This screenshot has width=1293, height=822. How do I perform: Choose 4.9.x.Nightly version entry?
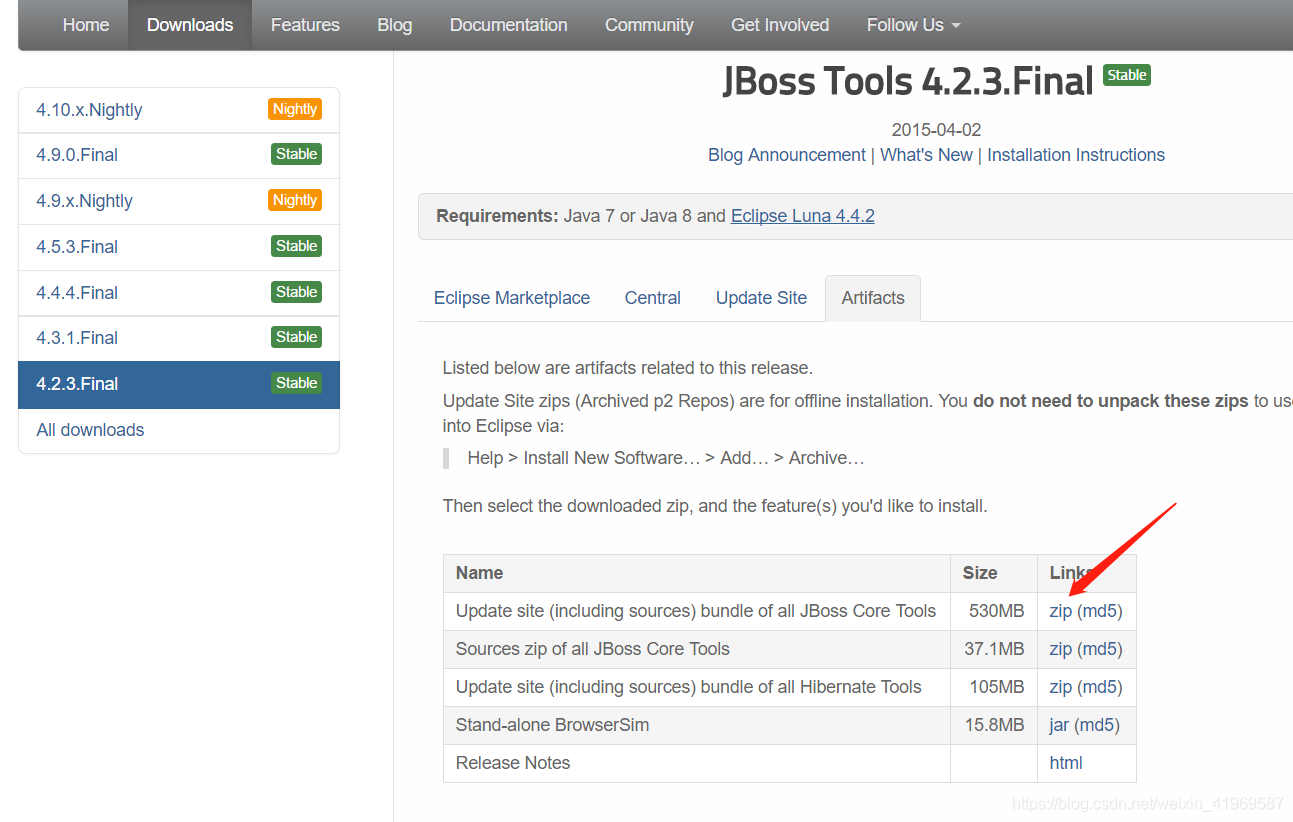(x=179, y=201)
